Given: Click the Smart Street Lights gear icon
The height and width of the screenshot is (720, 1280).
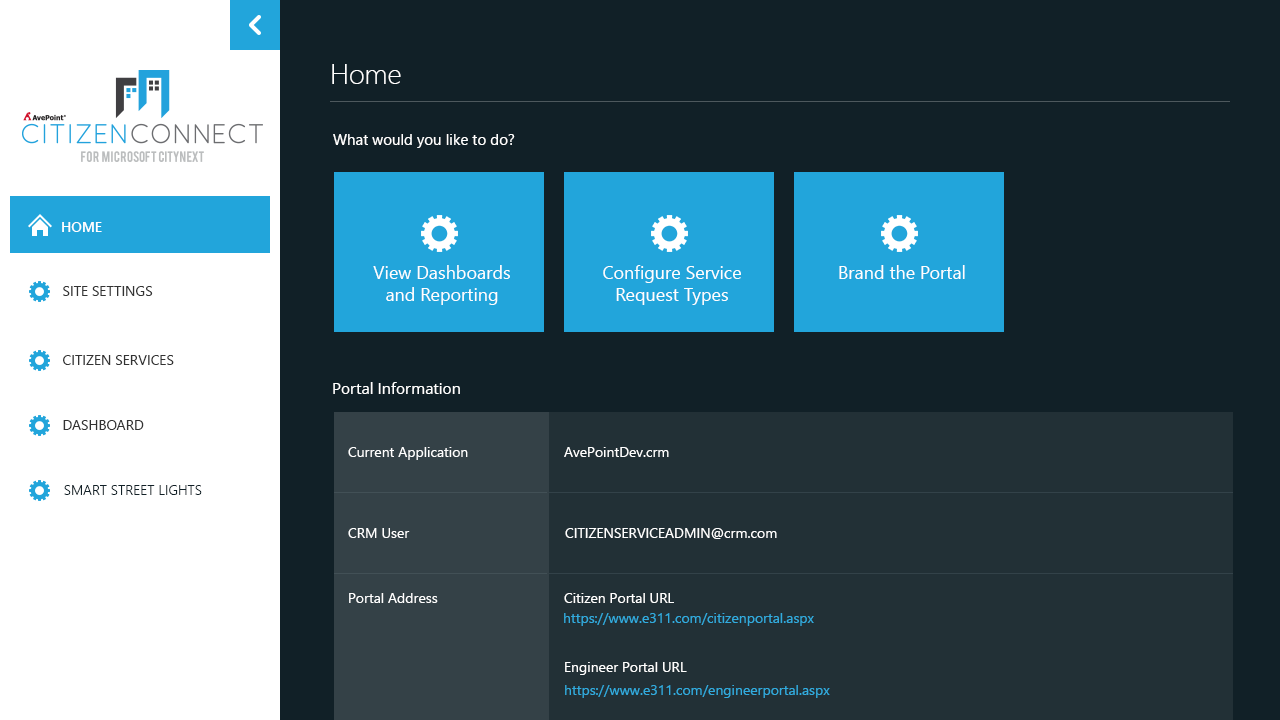Looking at the screenshot, I should tap(39, 490).
